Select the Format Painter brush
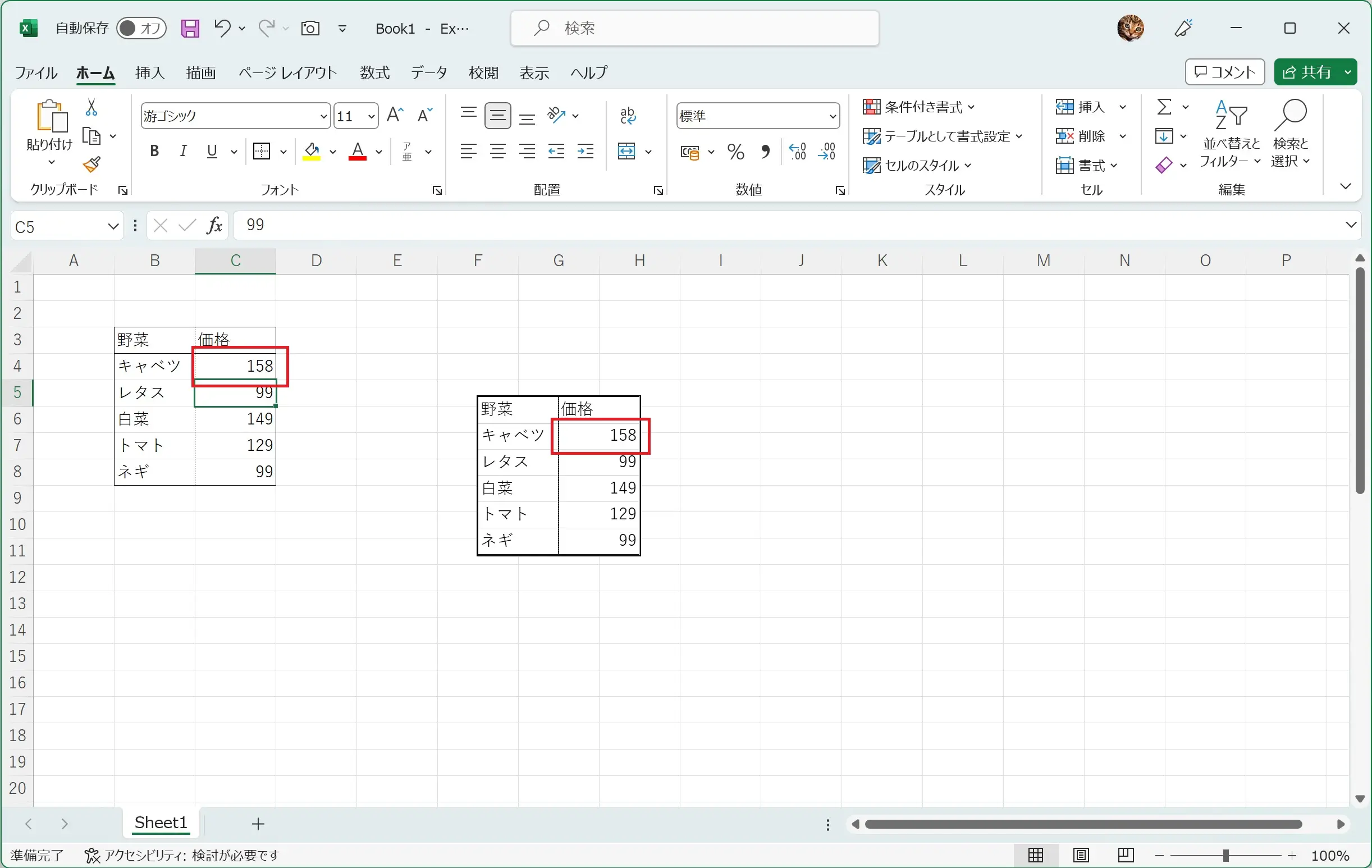 (x=92, y=165)
